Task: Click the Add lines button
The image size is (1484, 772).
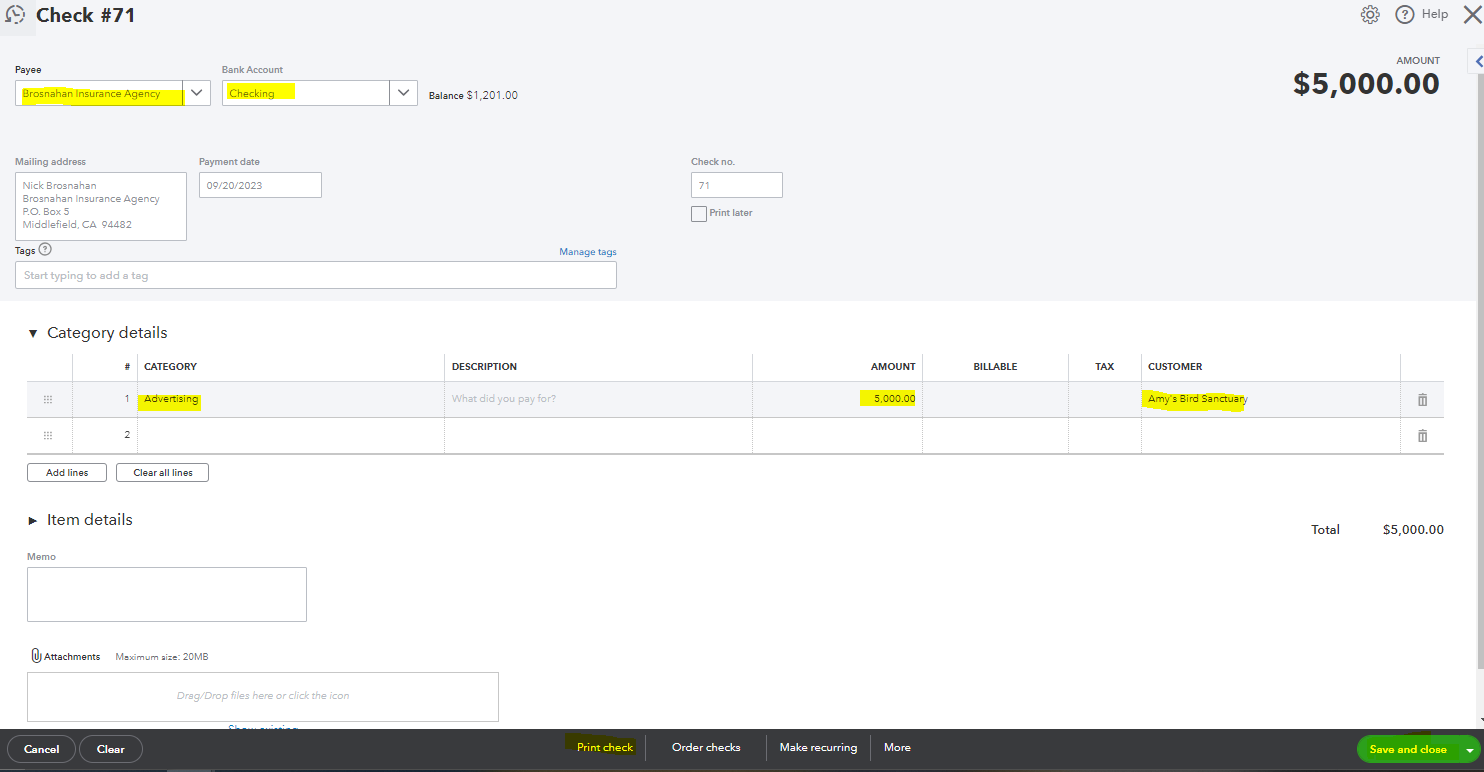Action: [x=67, y=472]
